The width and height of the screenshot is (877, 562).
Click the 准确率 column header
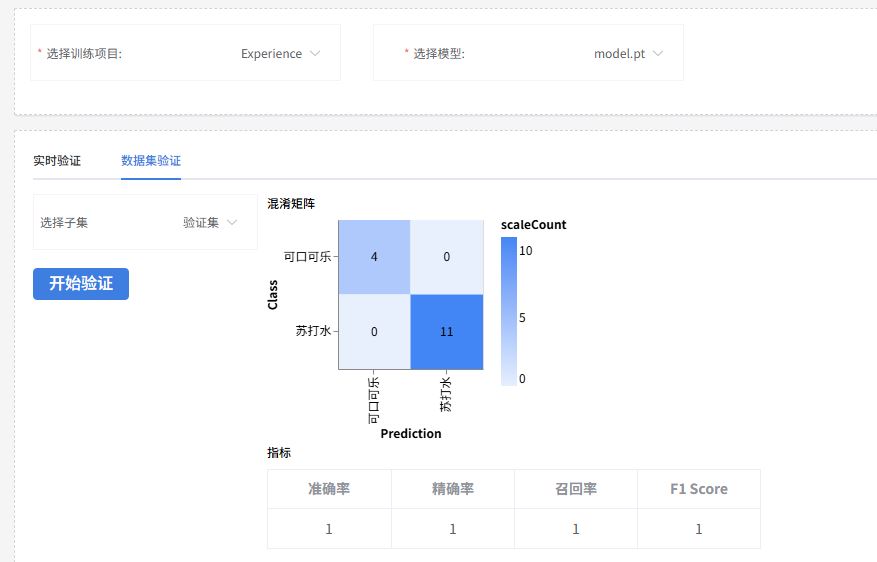[x=329, y=489]
